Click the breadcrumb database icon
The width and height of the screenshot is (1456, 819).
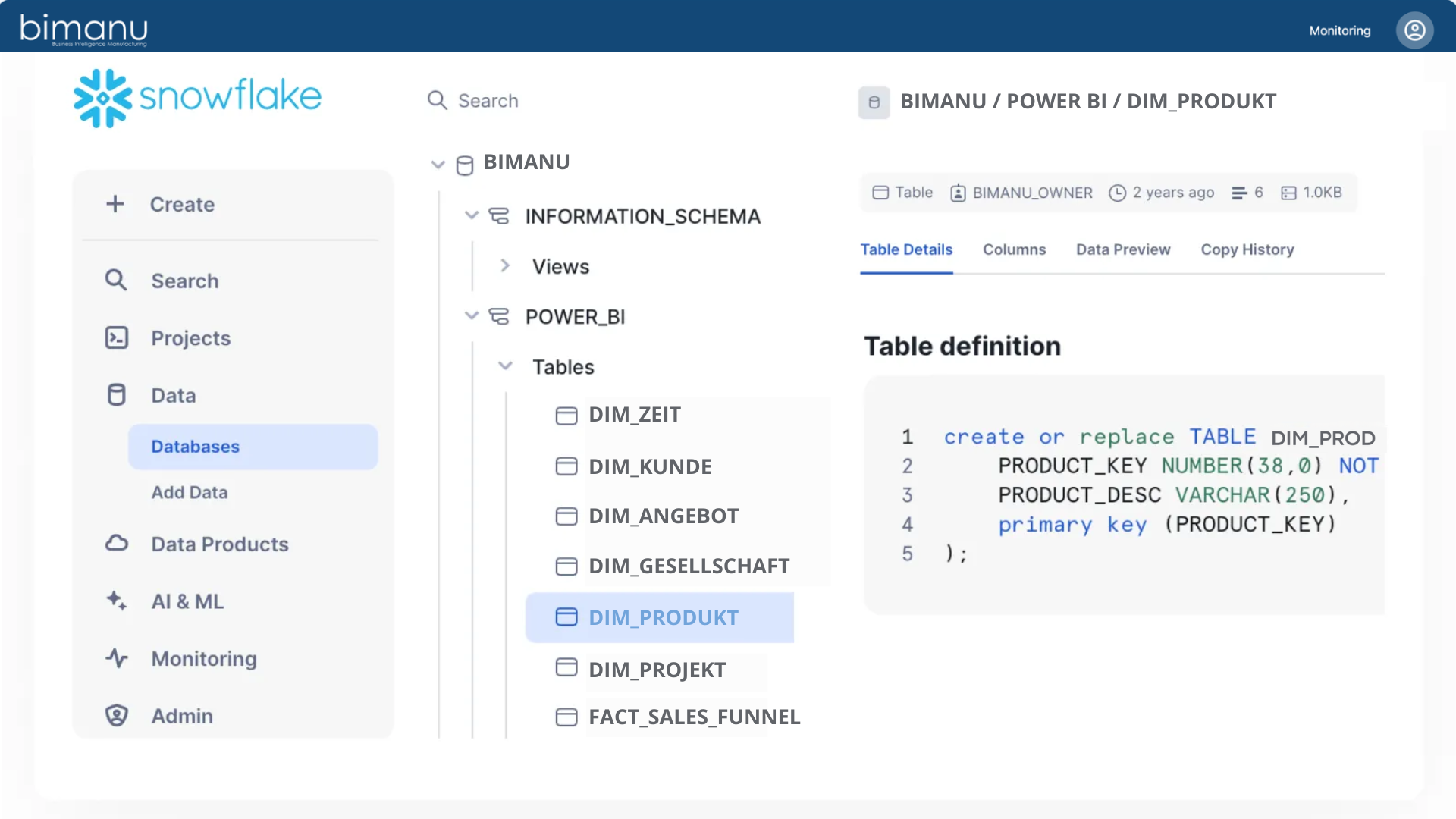(874, 102)
